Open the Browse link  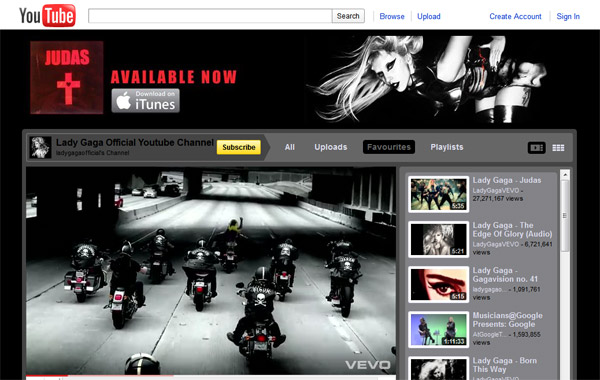pyautogui.click(x=392, y=16)
